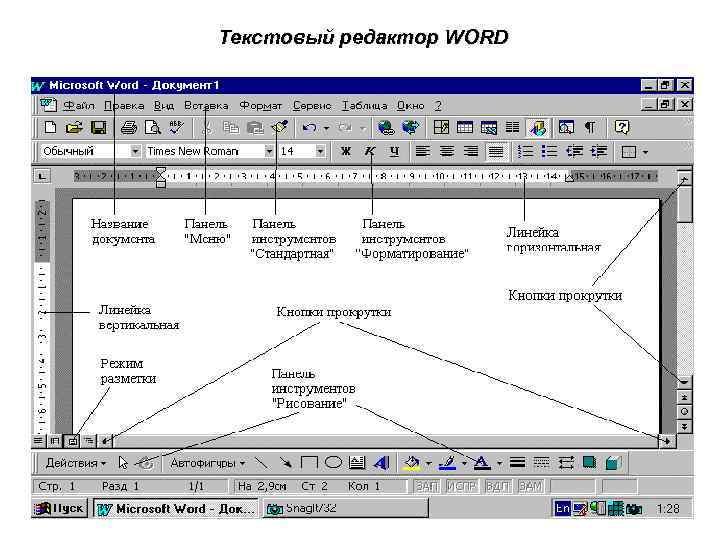This screenshot has width=720, height=540.
Task: Print the document
Action: (x=129, y=127)
